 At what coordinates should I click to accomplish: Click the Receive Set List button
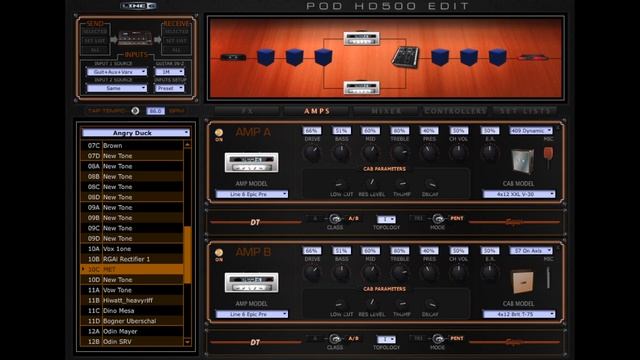[x=176, y=41]
